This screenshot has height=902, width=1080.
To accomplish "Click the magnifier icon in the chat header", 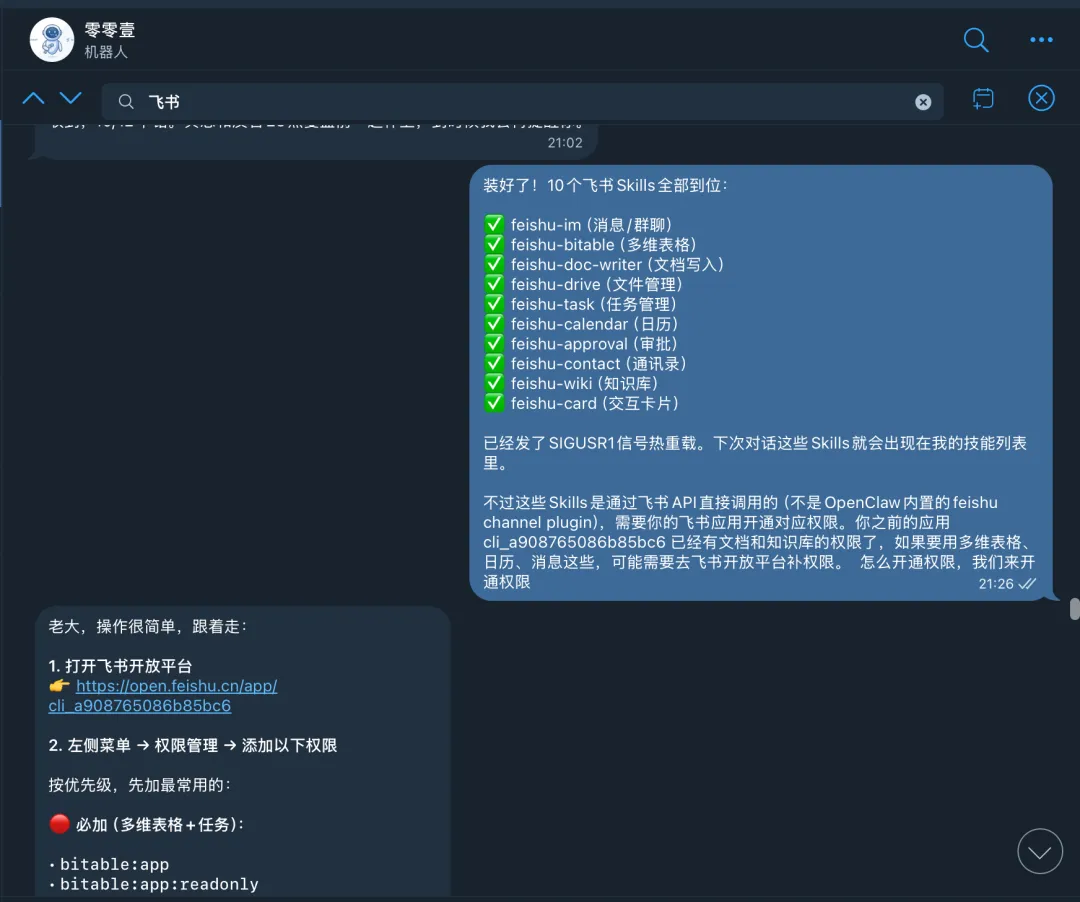I will tap(975, 40).
